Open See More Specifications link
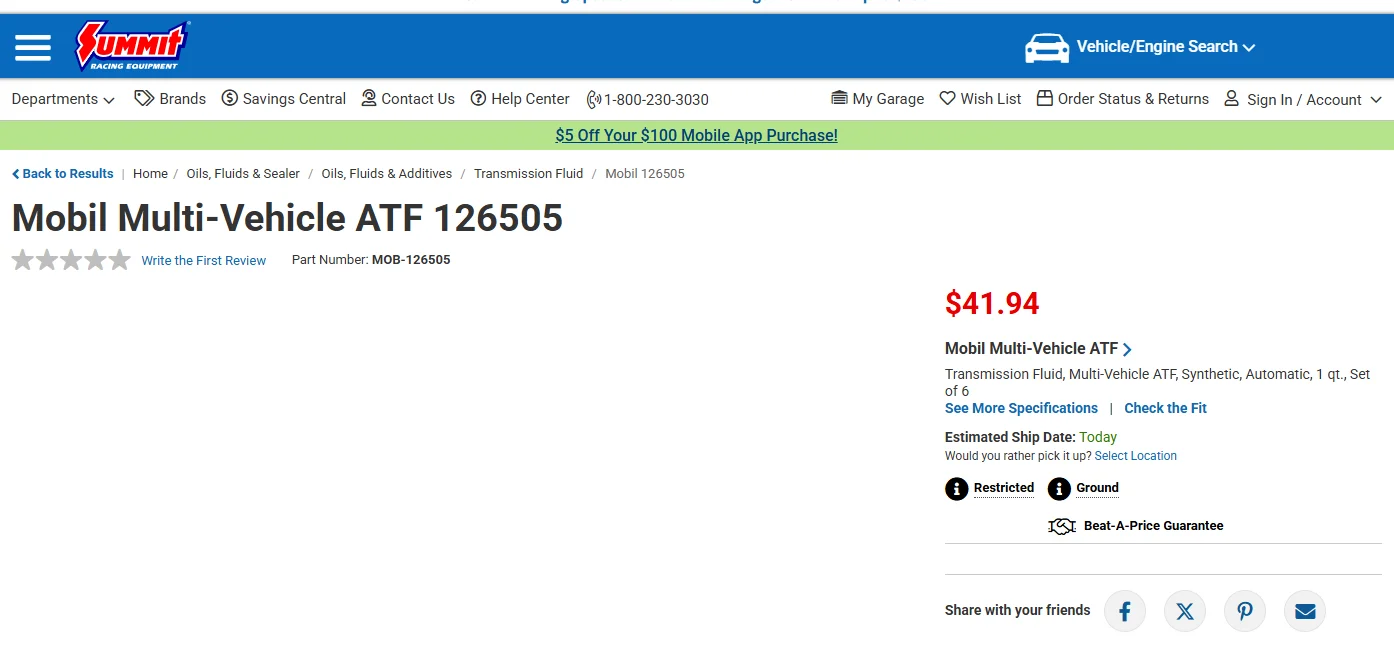The width and height of the screenshot is (1394, 650). tap(1021, 408)
